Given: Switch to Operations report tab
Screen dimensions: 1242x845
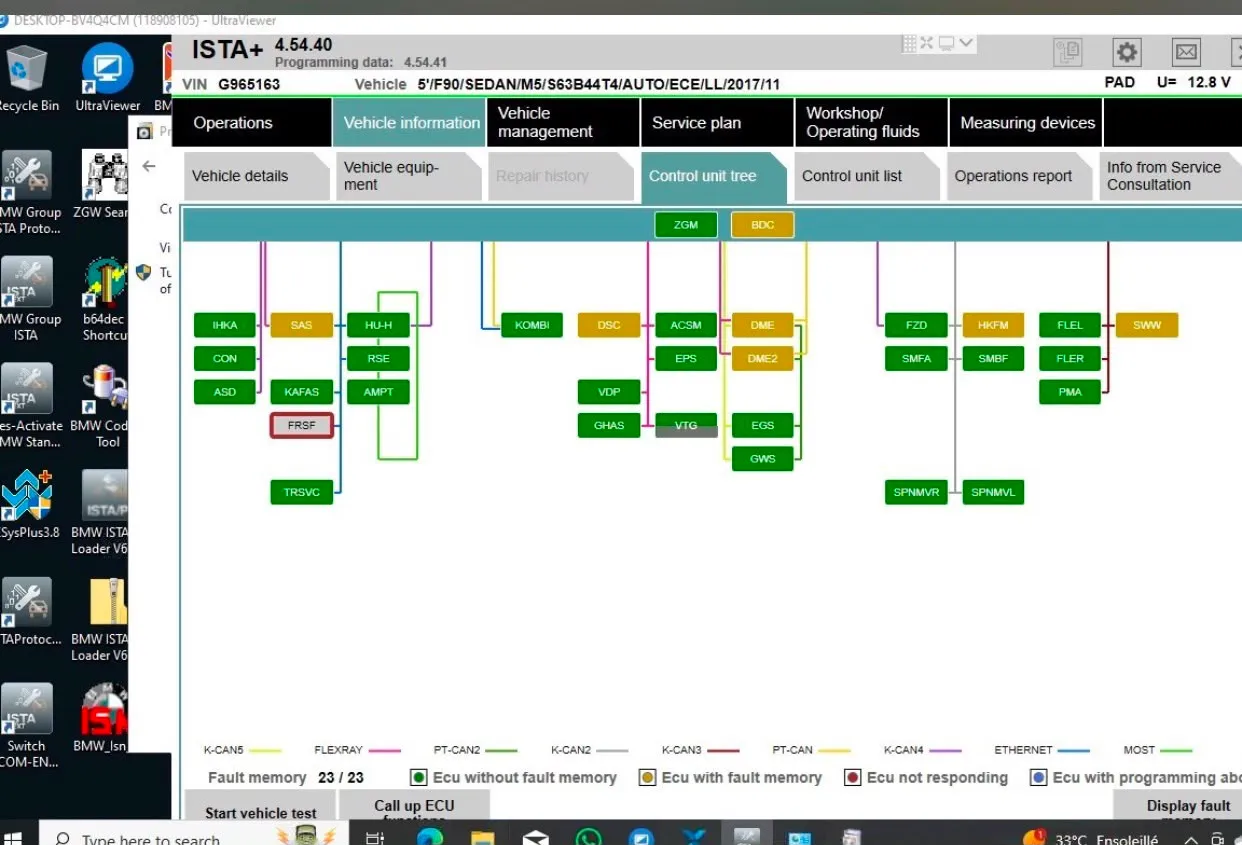Looking at the screenshot, I should click(x=1019, y=176).
